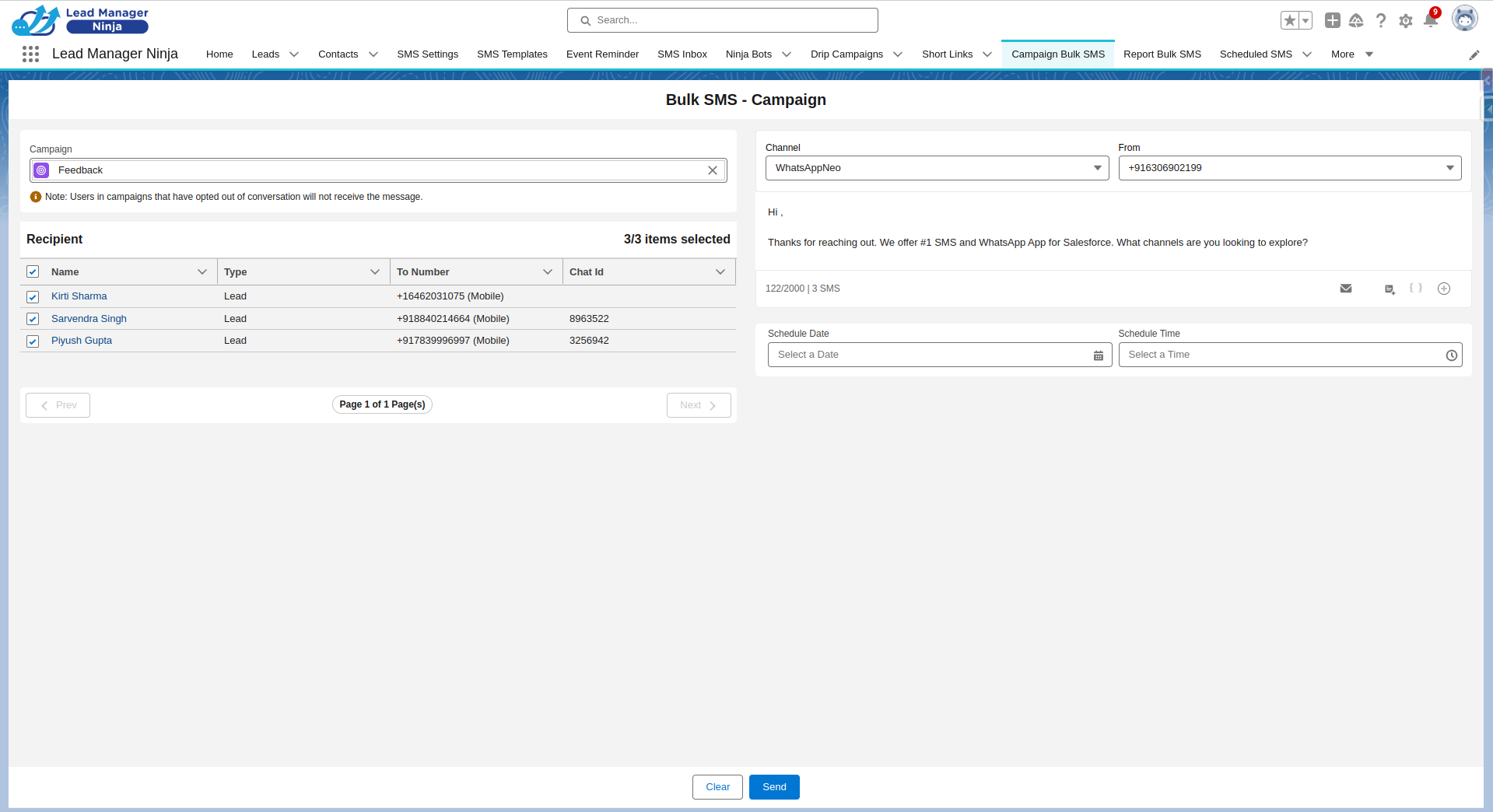The height and width of the screenshot is (812, 1493).
Task: Open the Schedule Date calendar icon
Action: 1099,355
